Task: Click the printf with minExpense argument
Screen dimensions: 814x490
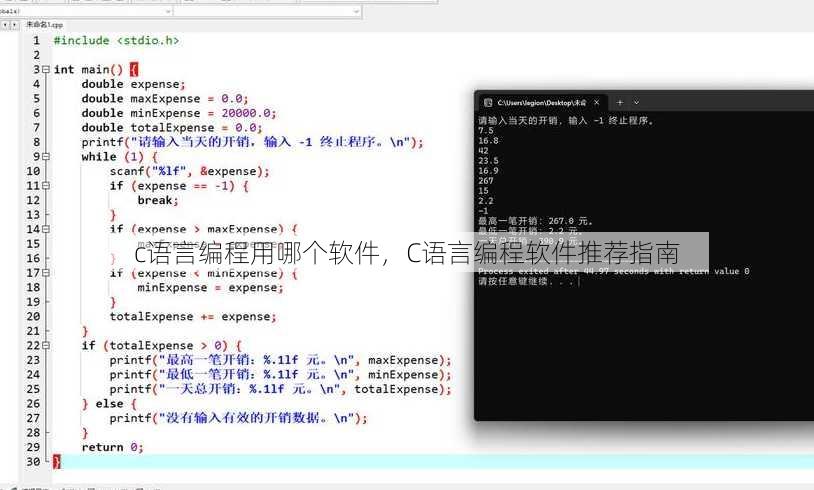Action: point(280,375)
